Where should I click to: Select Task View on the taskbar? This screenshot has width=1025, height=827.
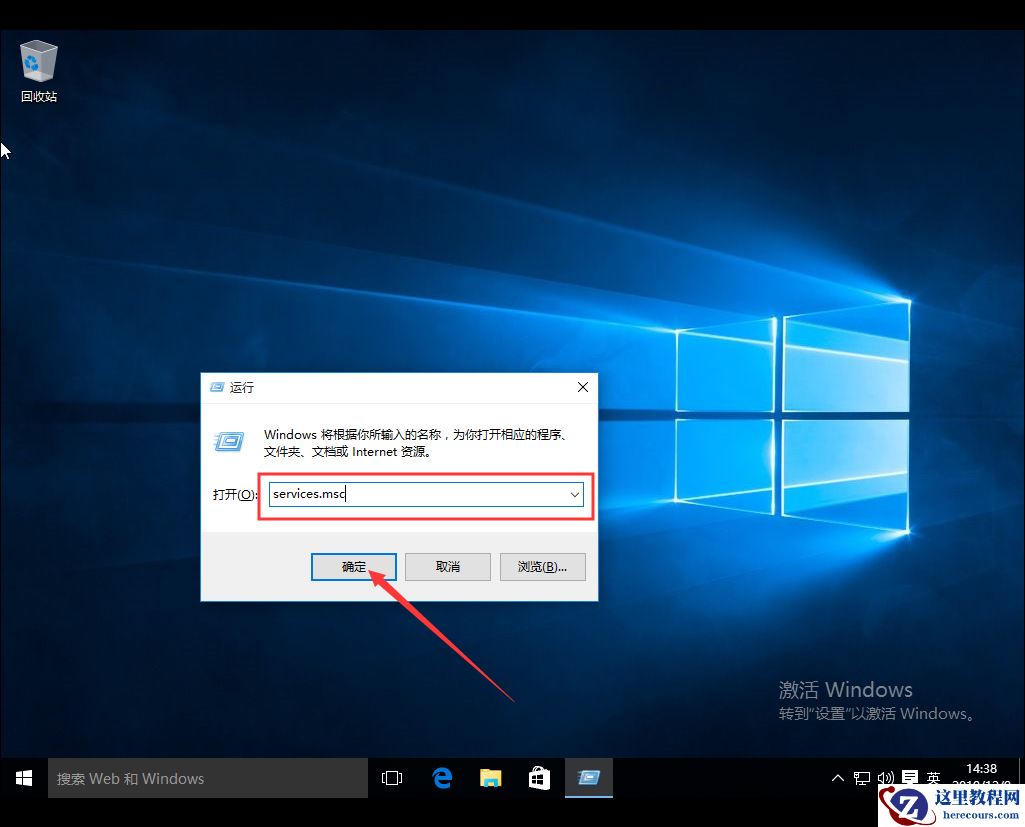tap(391, 777)
